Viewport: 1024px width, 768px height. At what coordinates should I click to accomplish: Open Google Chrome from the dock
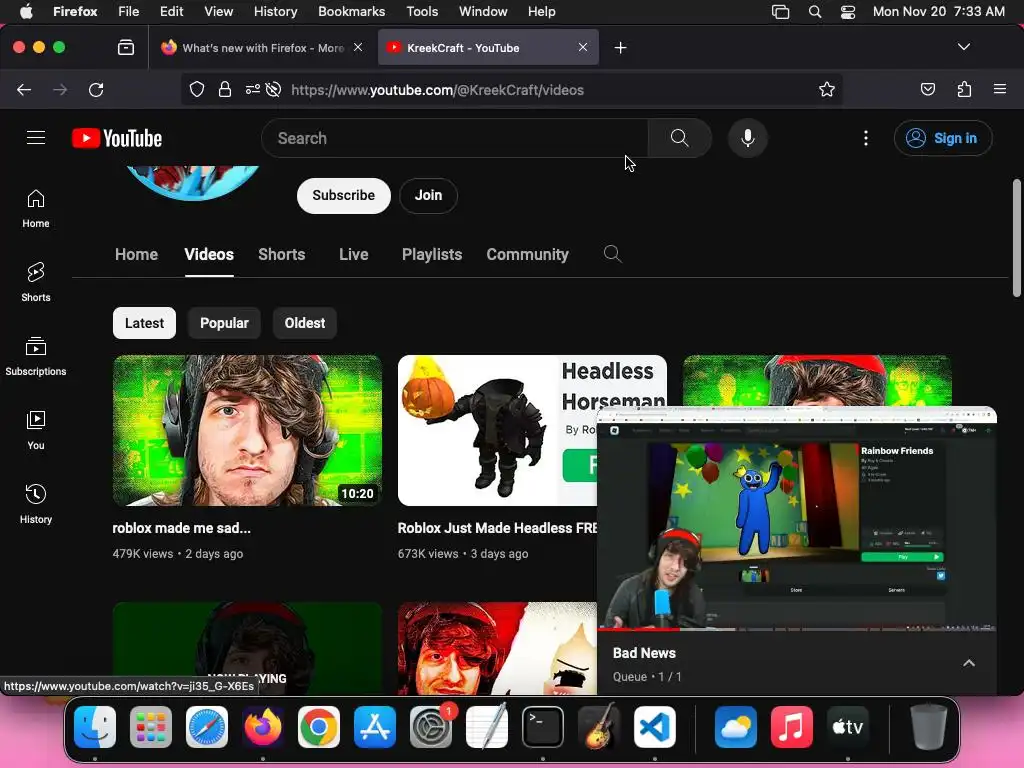319,726
